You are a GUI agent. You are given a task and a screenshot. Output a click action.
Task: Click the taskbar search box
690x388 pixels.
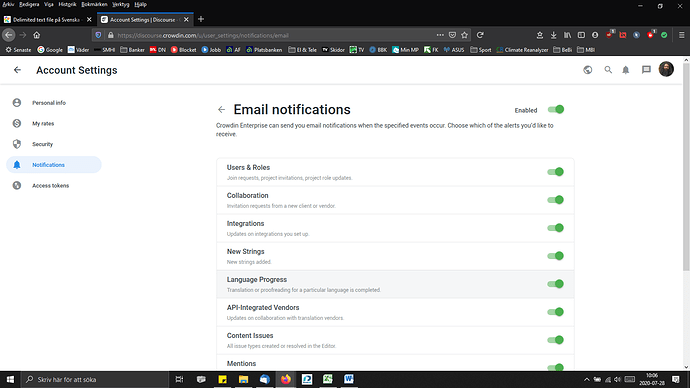pyautogui.click(x=94, y=379)
